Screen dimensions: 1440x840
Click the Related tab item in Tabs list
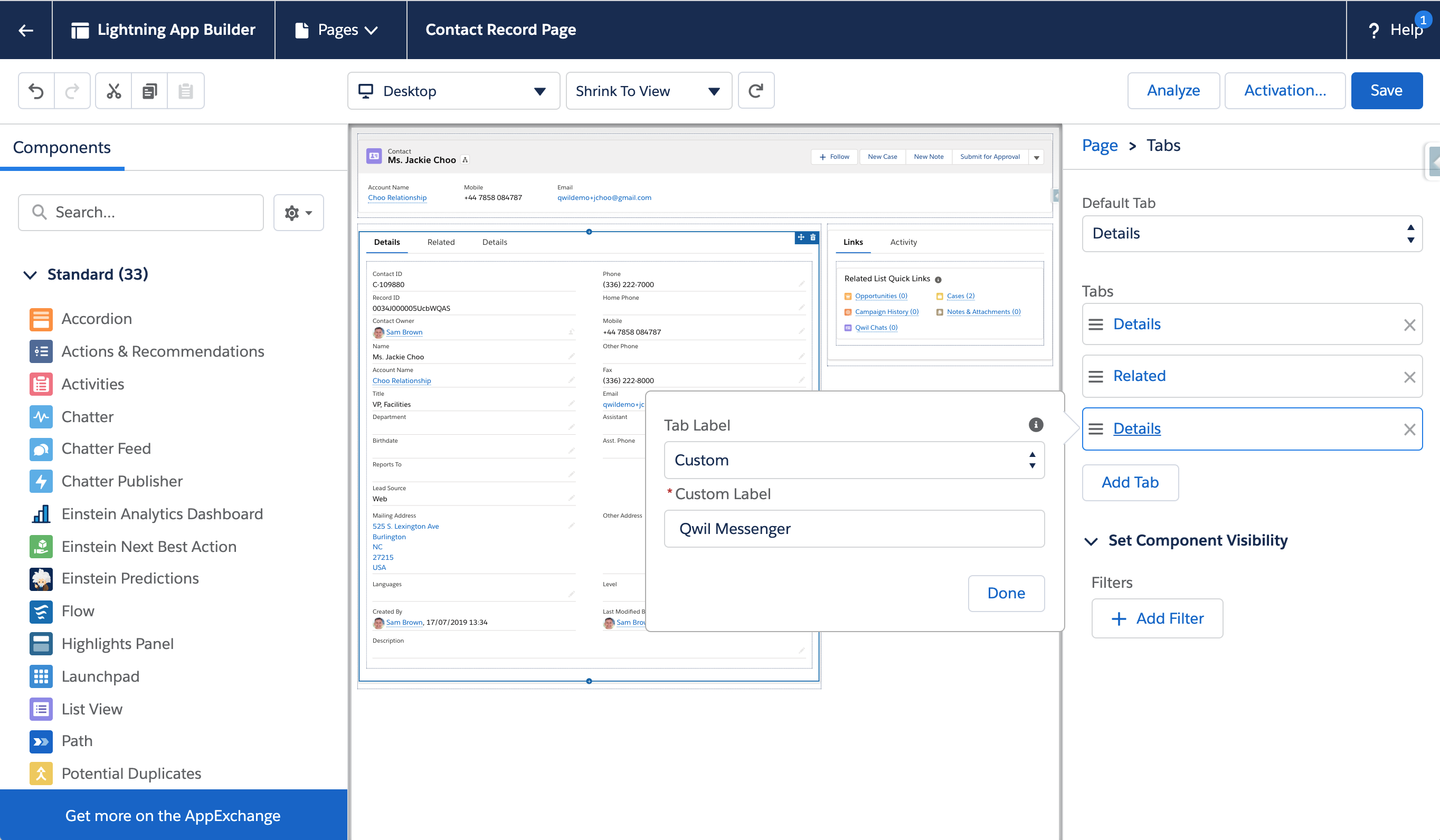[x=1252, y=376]
